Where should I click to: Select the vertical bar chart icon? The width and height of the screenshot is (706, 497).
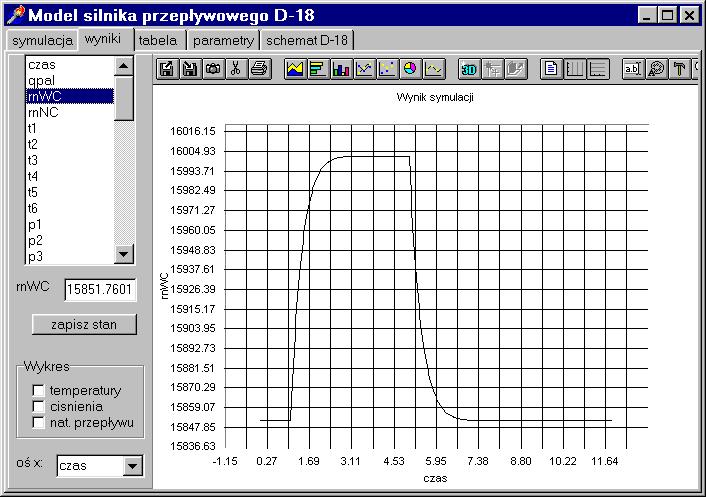[x=341, y=69]
